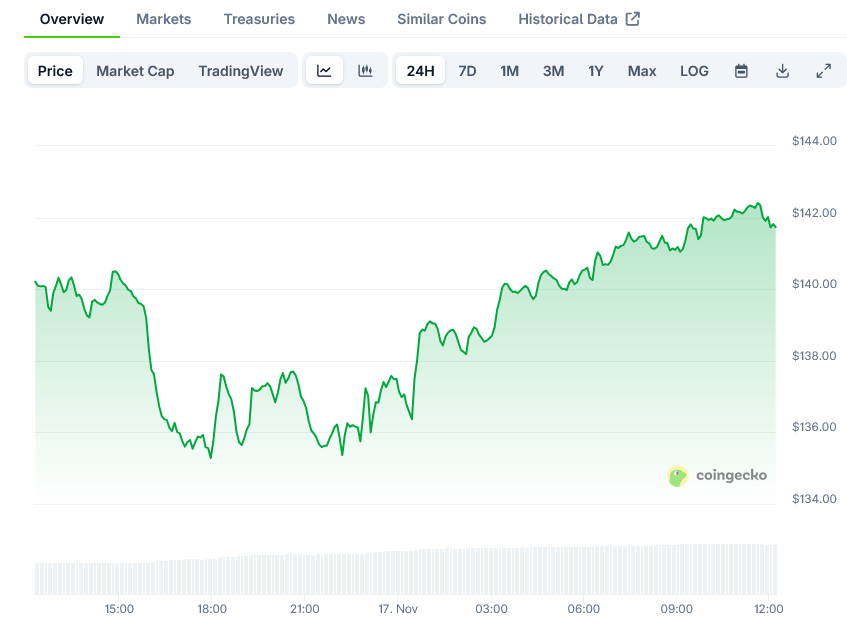The width and height of the screenshot is (847, 627).
Task: Select the 3M time range
Action: [x=553, y=70]
